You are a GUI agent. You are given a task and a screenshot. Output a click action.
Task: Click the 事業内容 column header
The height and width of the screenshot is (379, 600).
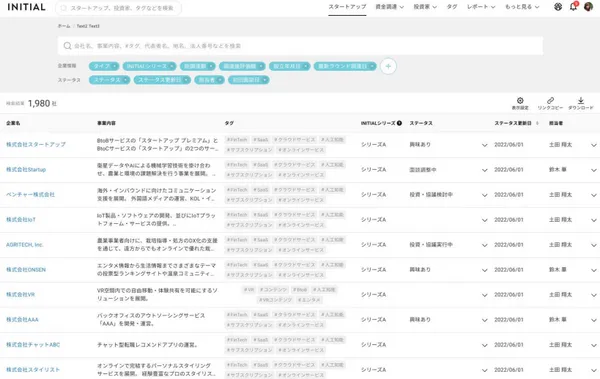[106, 123]
